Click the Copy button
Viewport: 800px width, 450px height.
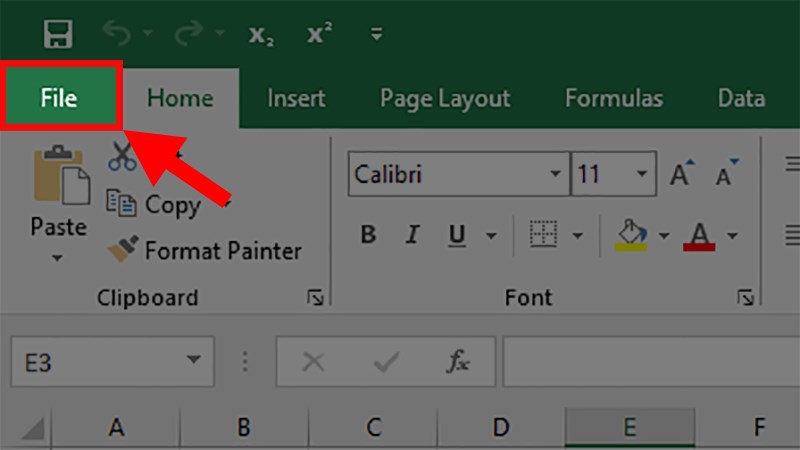[158, 205]
